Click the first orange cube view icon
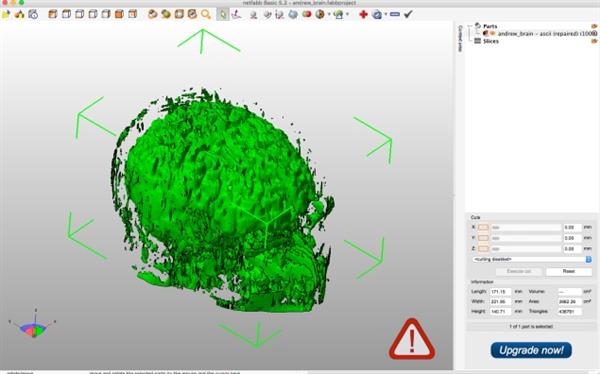The width and height of the screenshot is (600, 374). click(53, 15)
